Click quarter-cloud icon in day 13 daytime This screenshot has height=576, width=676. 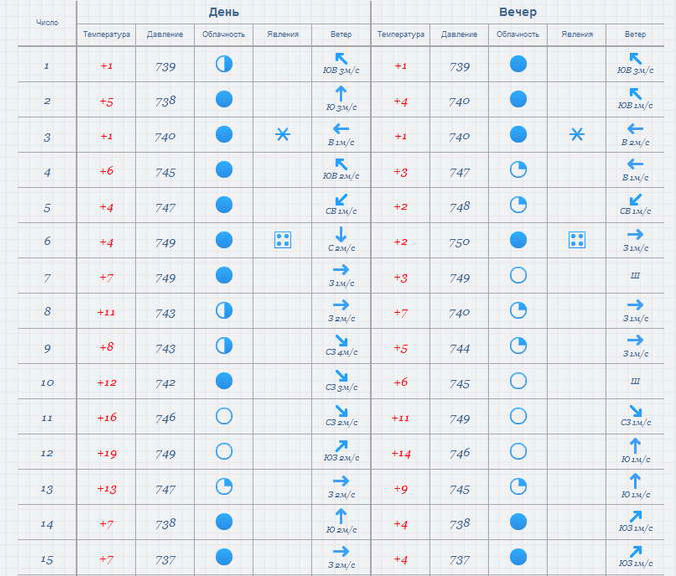click(224, 486)
